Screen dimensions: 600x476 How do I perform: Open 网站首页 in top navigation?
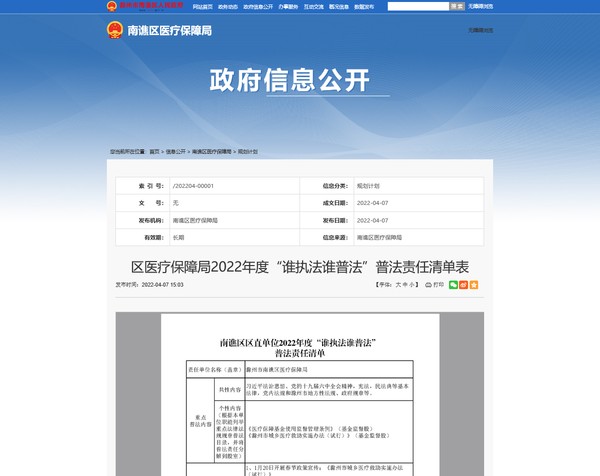202,7
